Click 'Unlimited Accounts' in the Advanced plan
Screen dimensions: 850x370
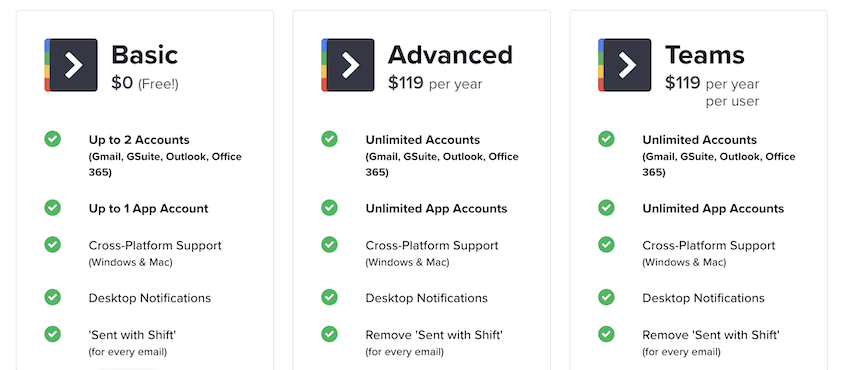[x=423, y=140]
